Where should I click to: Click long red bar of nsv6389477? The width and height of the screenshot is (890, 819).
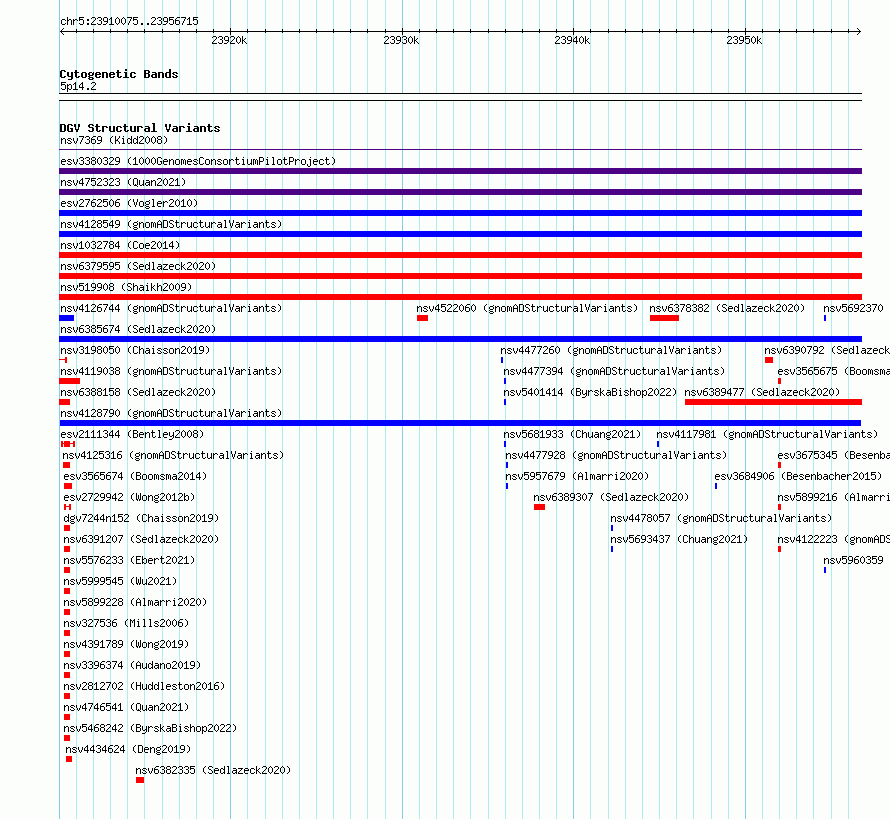click(773, 402)
